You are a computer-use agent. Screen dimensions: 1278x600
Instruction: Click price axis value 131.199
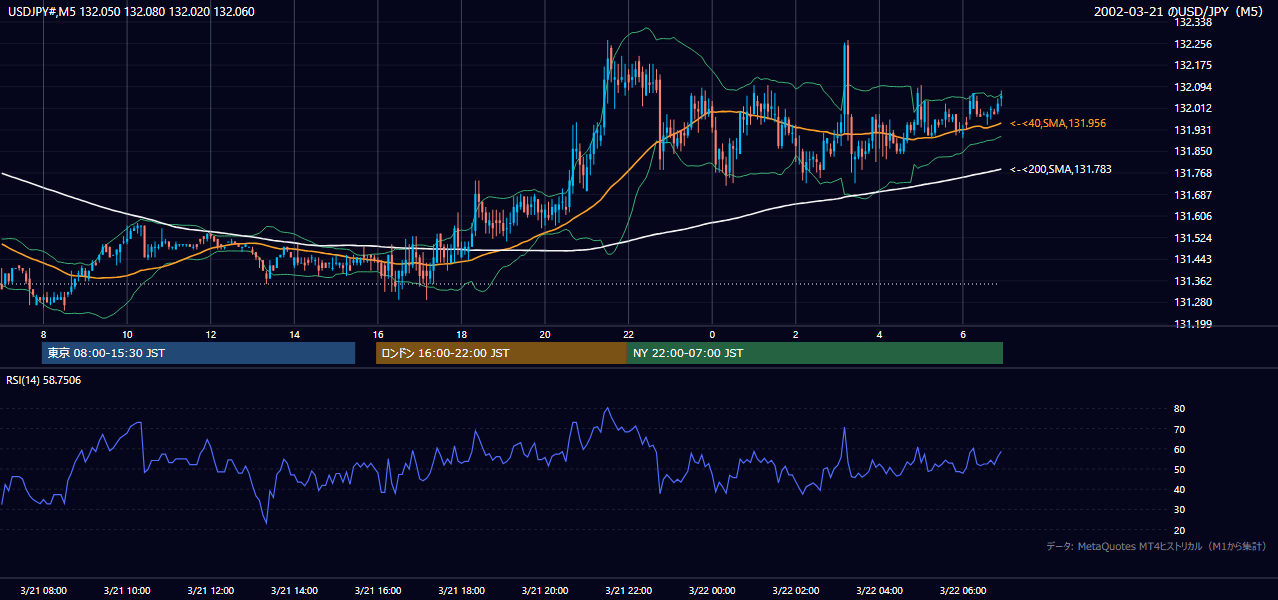[1193, 324]
